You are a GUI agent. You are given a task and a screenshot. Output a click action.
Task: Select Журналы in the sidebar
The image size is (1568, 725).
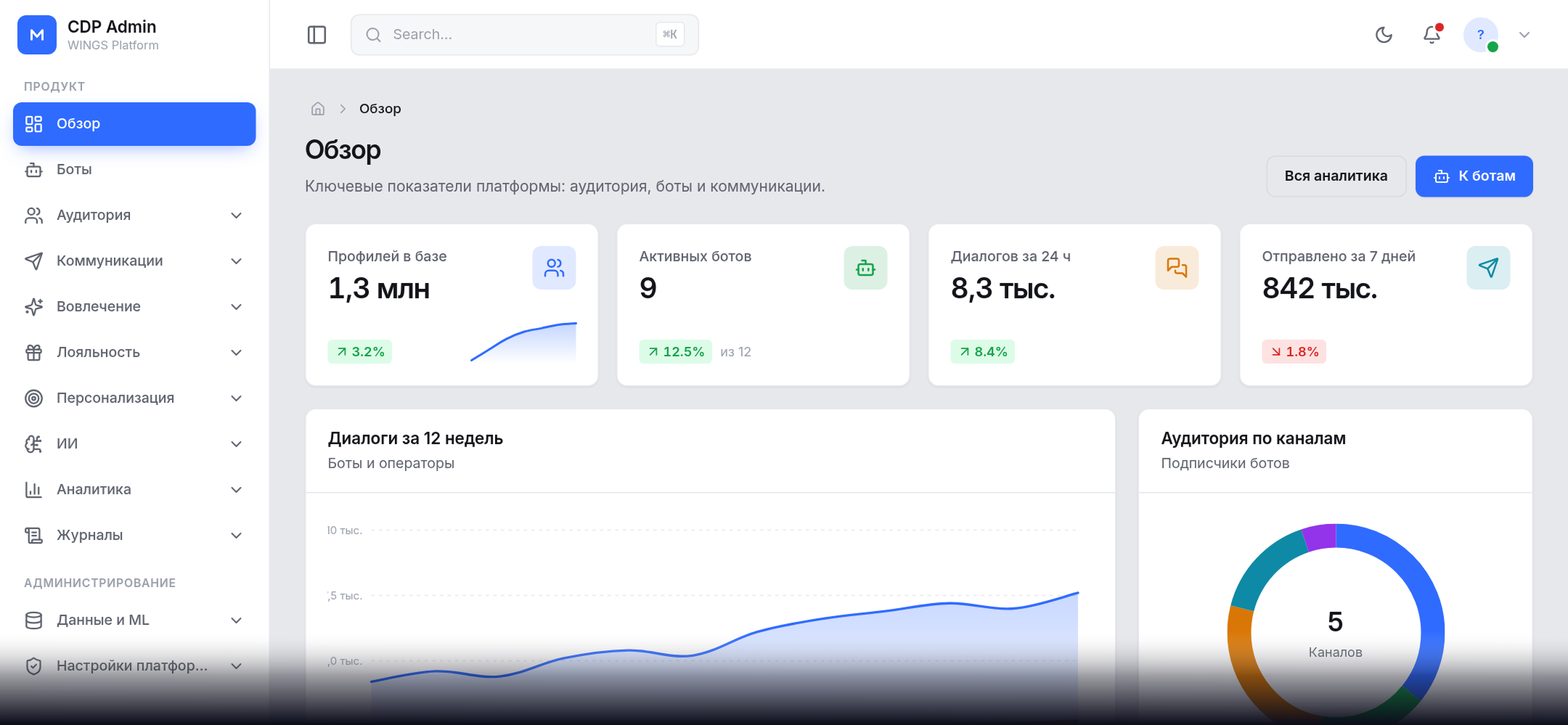click(x=134, y=536)
